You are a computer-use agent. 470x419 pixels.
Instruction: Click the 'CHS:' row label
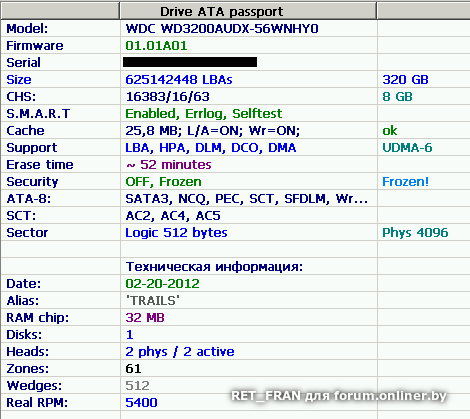21,97
